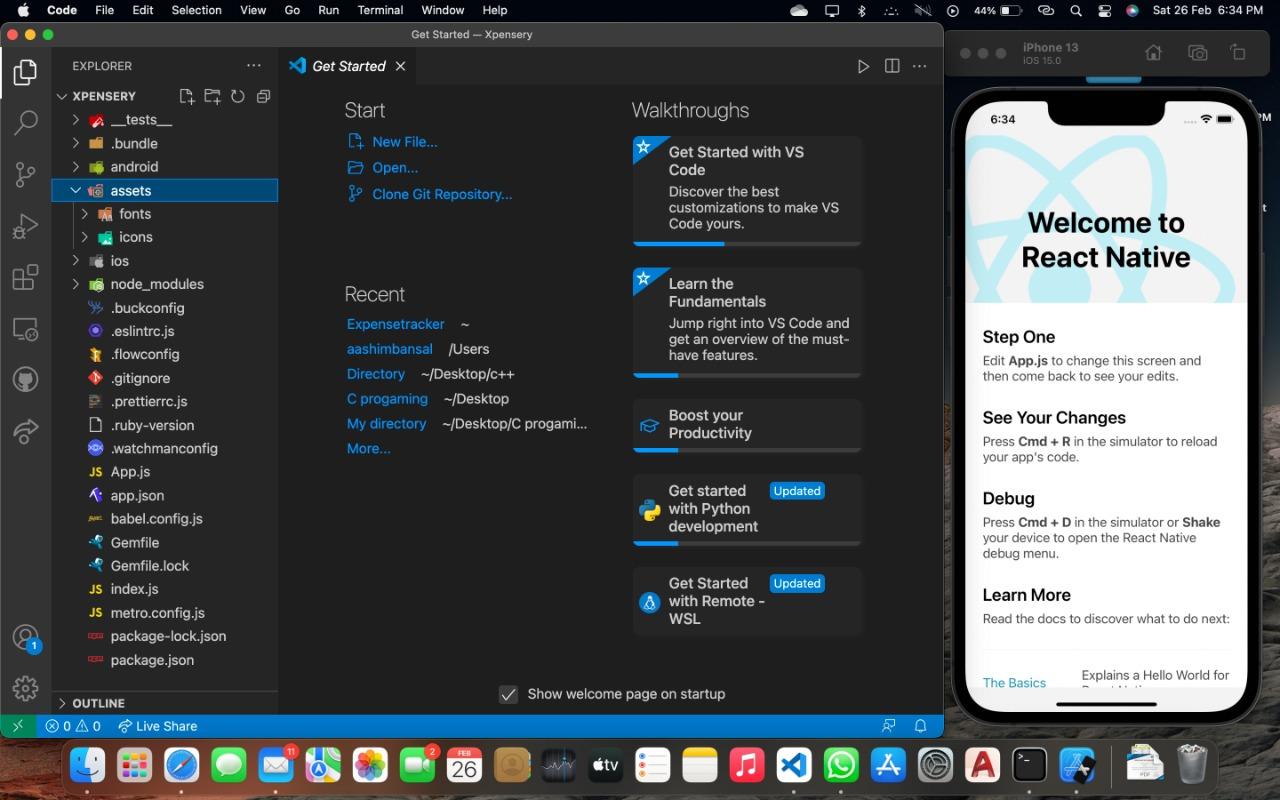This screenshot has width=1280, height=800.
Task: Open the Go menu
Action: (x=292, y=10)
